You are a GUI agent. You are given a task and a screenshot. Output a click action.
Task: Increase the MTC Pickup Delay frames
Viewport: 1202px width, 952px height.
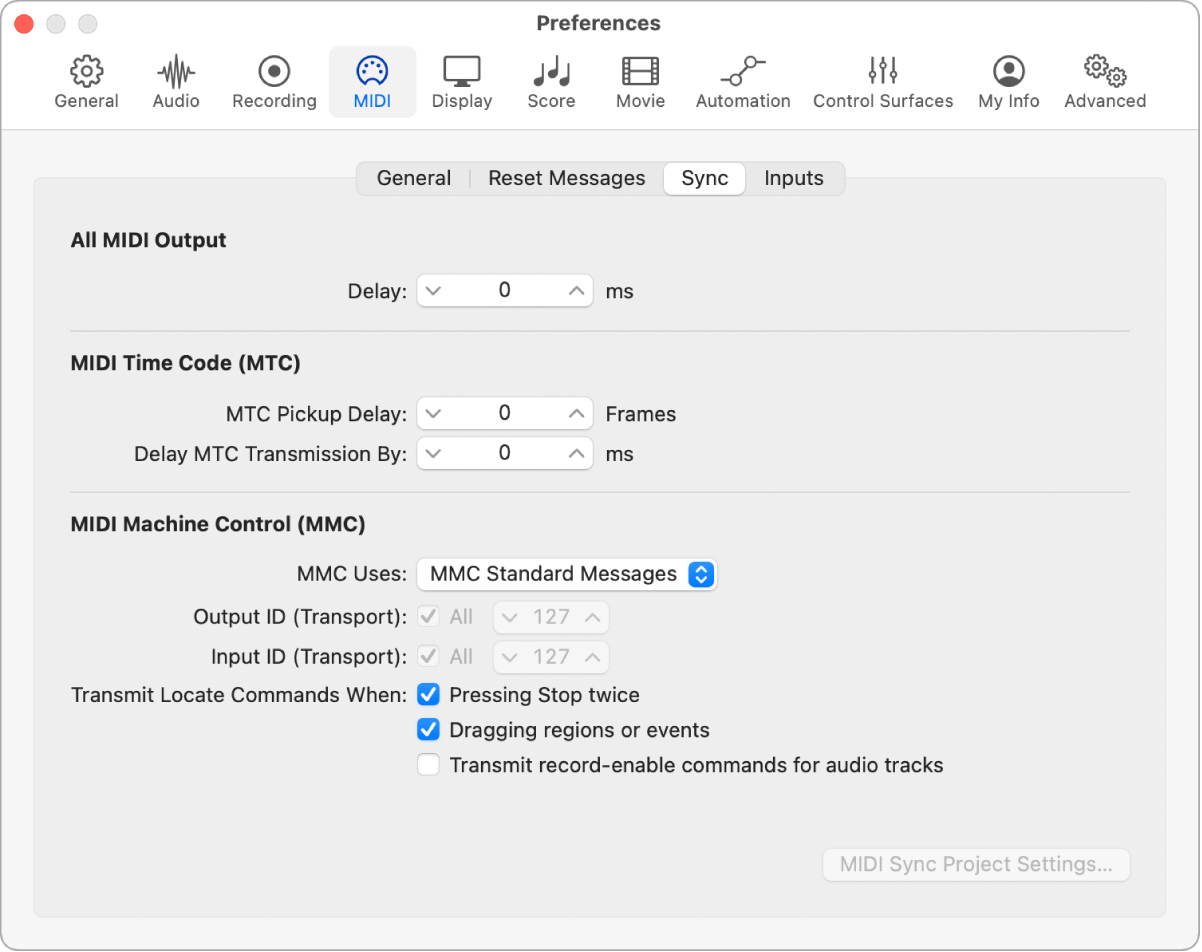tap(576, 414)
